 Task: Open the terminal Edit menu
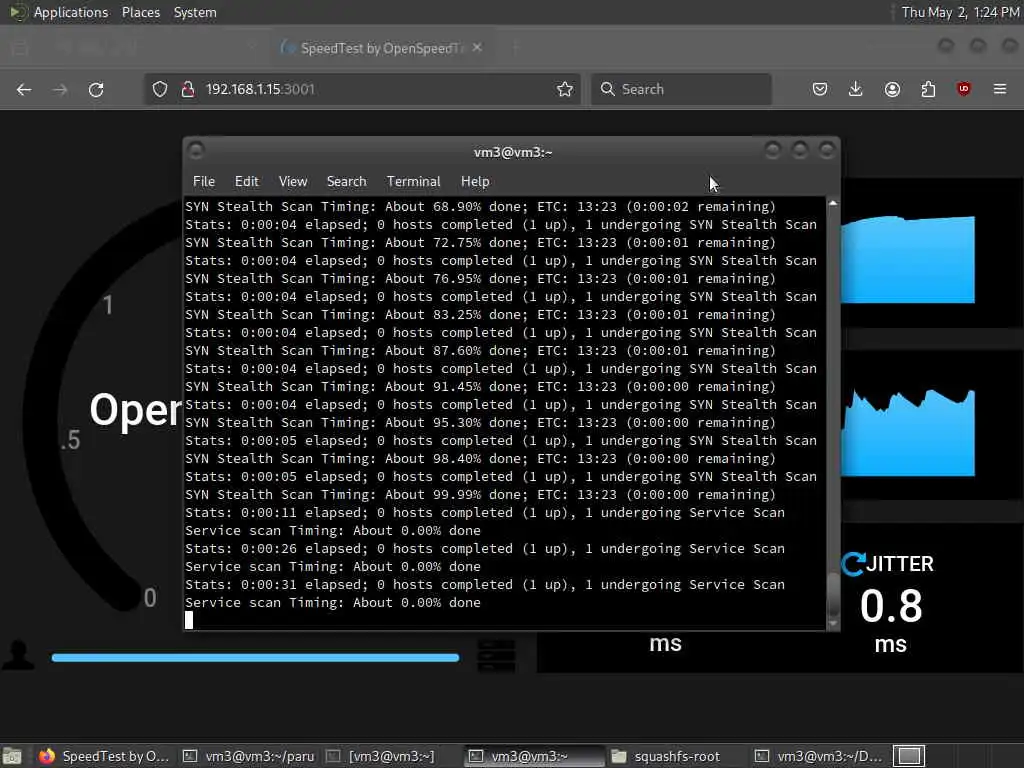coord(247,182)
